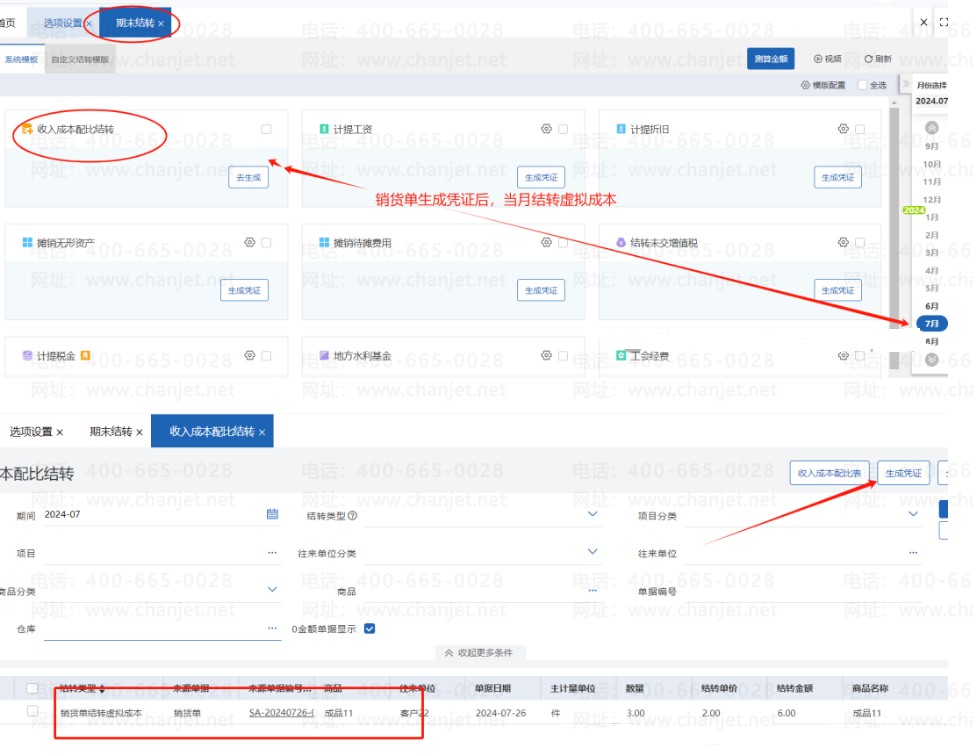Tick the 计提工资 card checkbox
The height and width of the screenshot is (753, 973).
(x=563, y=129)
